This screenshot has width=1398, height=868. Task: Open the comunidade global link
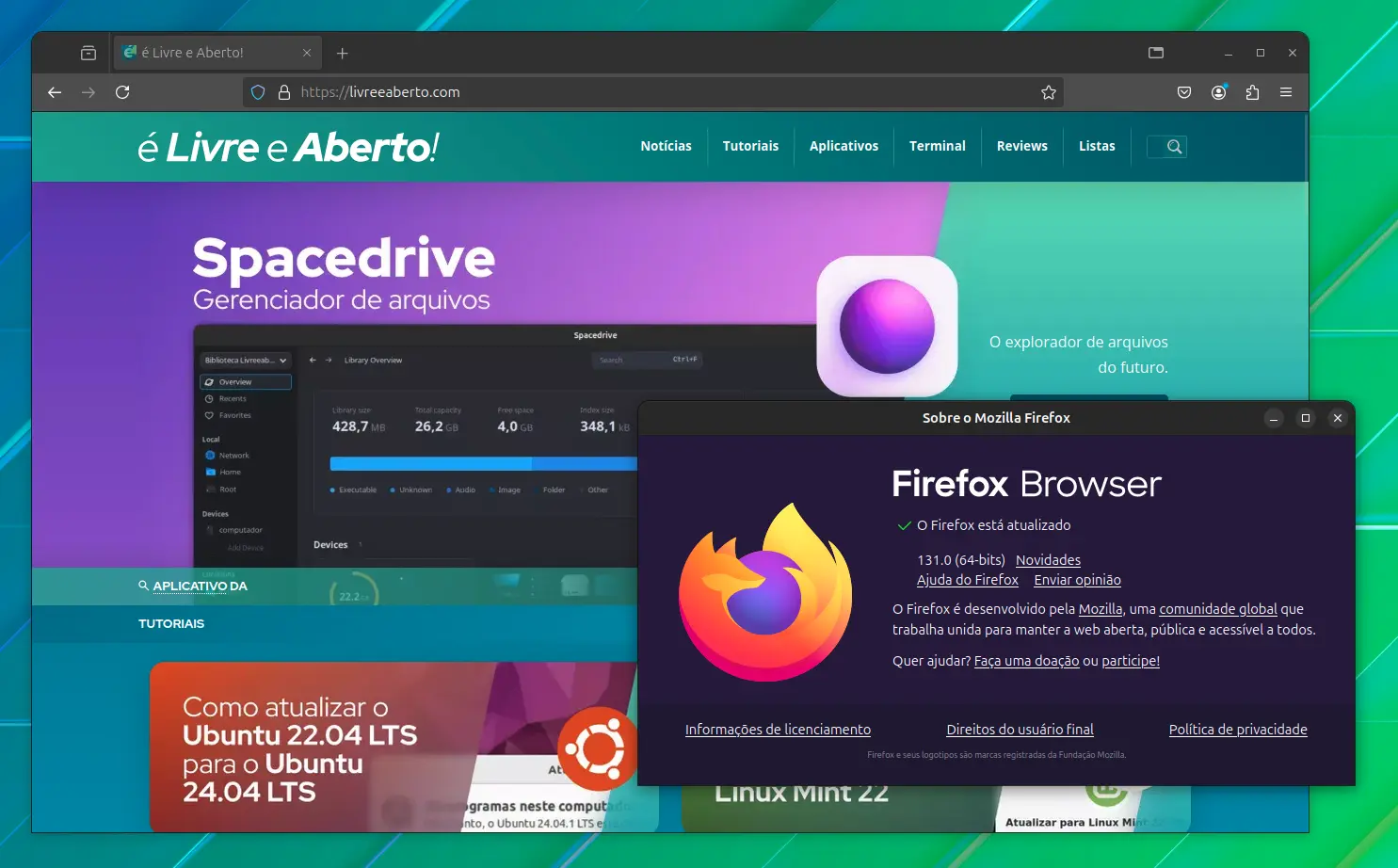1218,609
